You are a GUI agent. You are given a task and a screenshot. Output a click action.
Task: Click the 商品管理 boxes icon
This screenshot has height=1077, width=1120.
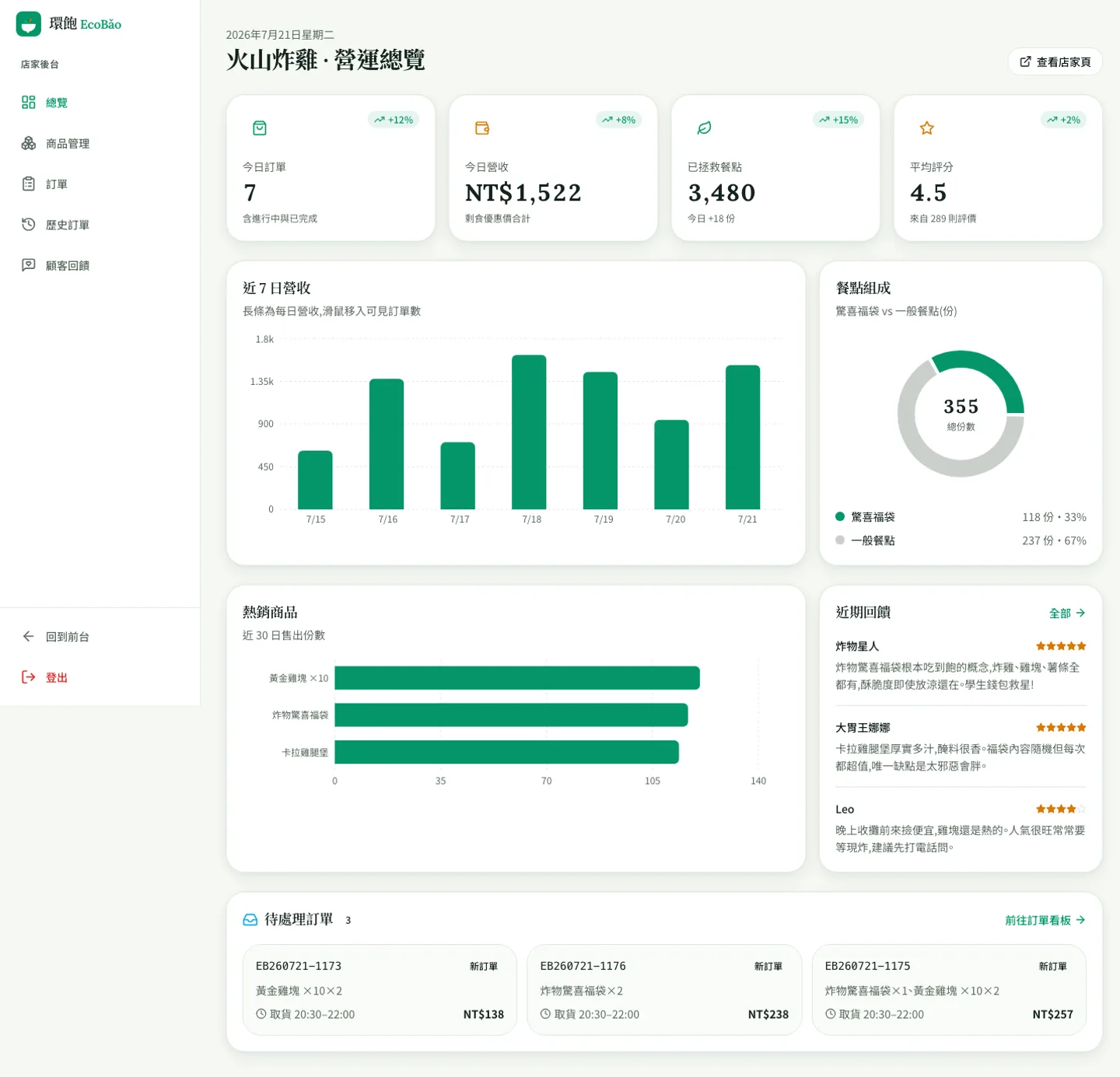coord(29,143)
